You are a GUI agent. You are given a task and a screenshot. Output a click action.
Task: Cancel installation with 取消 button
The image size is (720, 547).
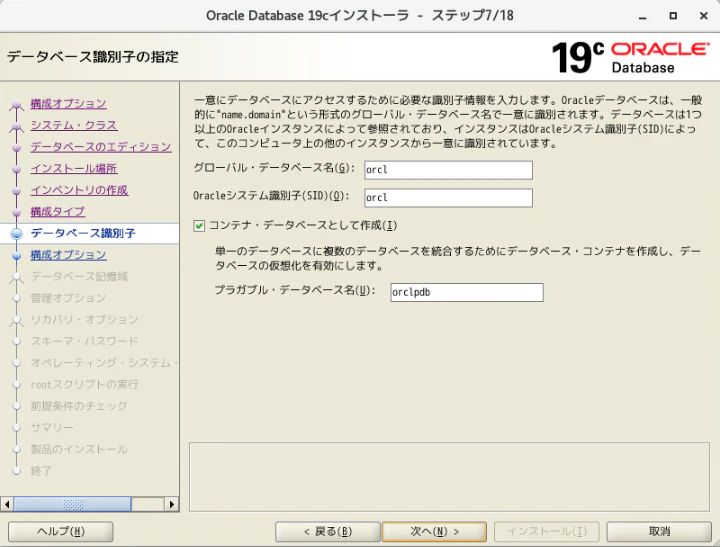tap(659, 531)
